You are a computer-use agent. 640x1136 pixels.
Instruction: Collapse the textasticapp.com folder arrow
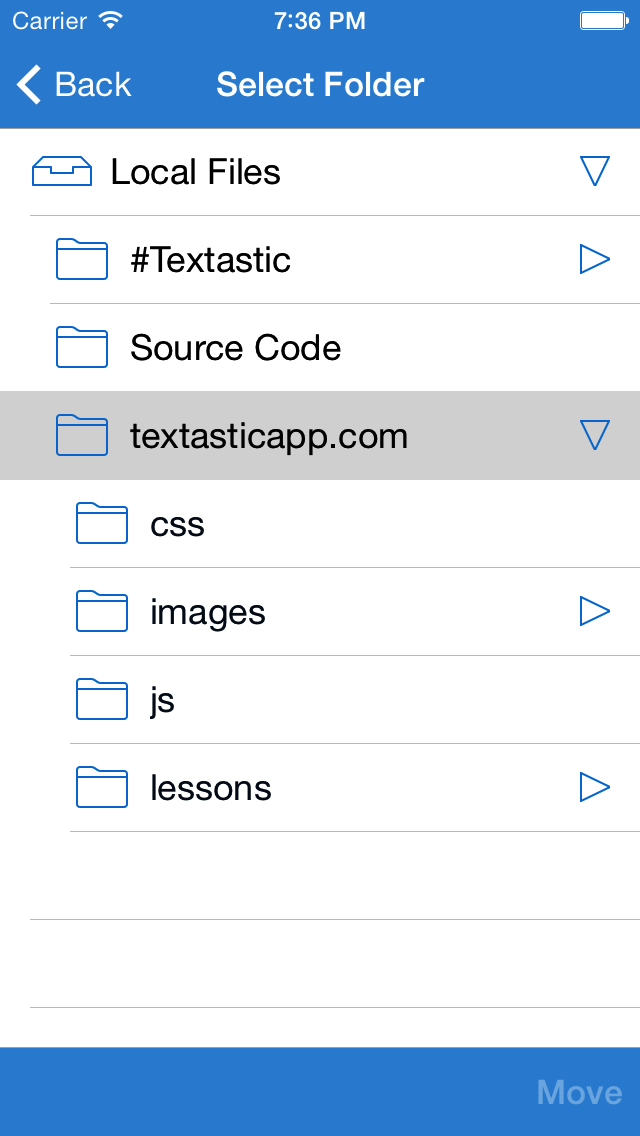[x=595, y=436]
